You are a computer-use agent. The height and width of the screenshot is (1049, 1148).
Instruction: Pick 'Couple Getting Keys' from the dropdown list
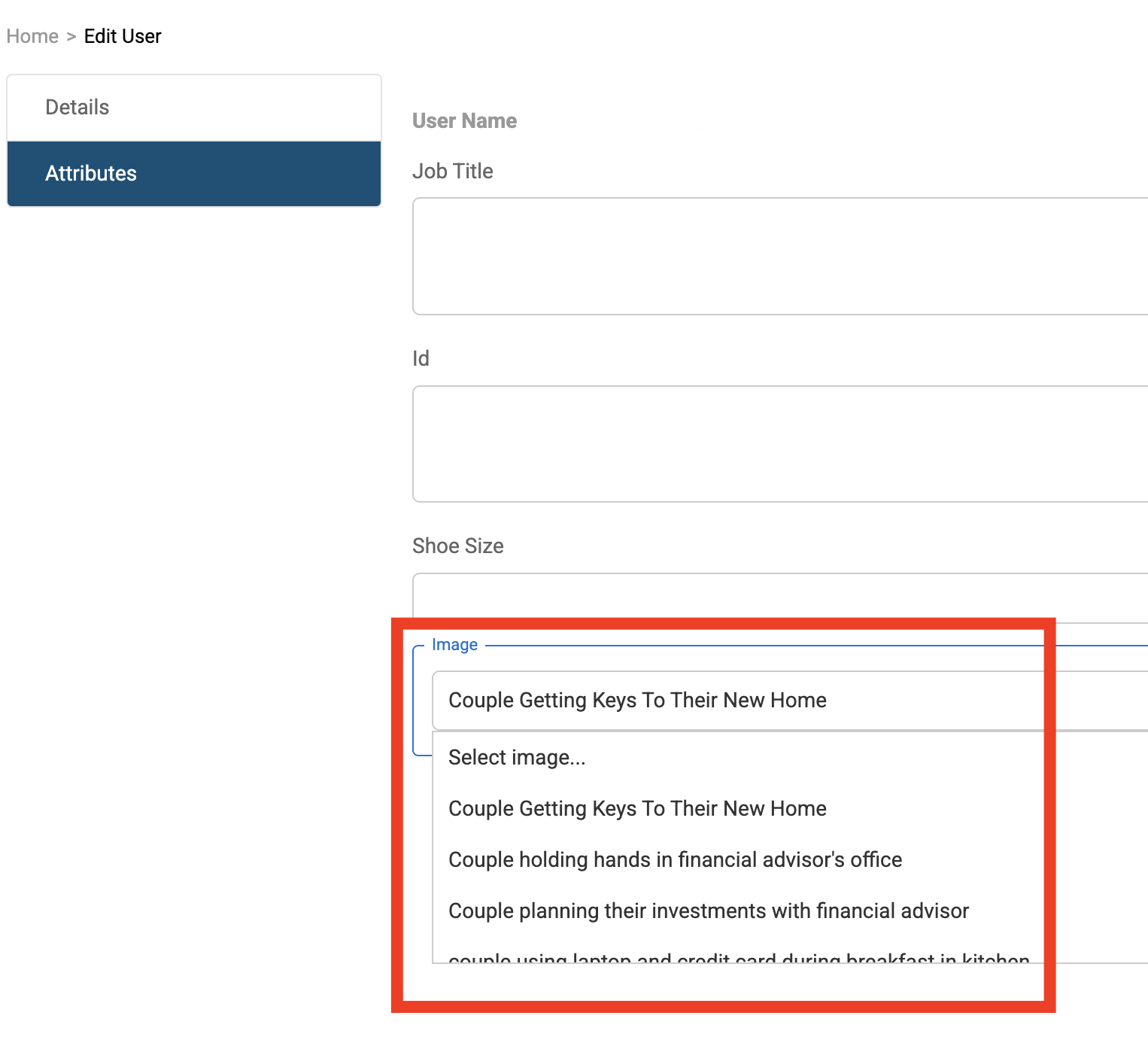click(637, 808)
